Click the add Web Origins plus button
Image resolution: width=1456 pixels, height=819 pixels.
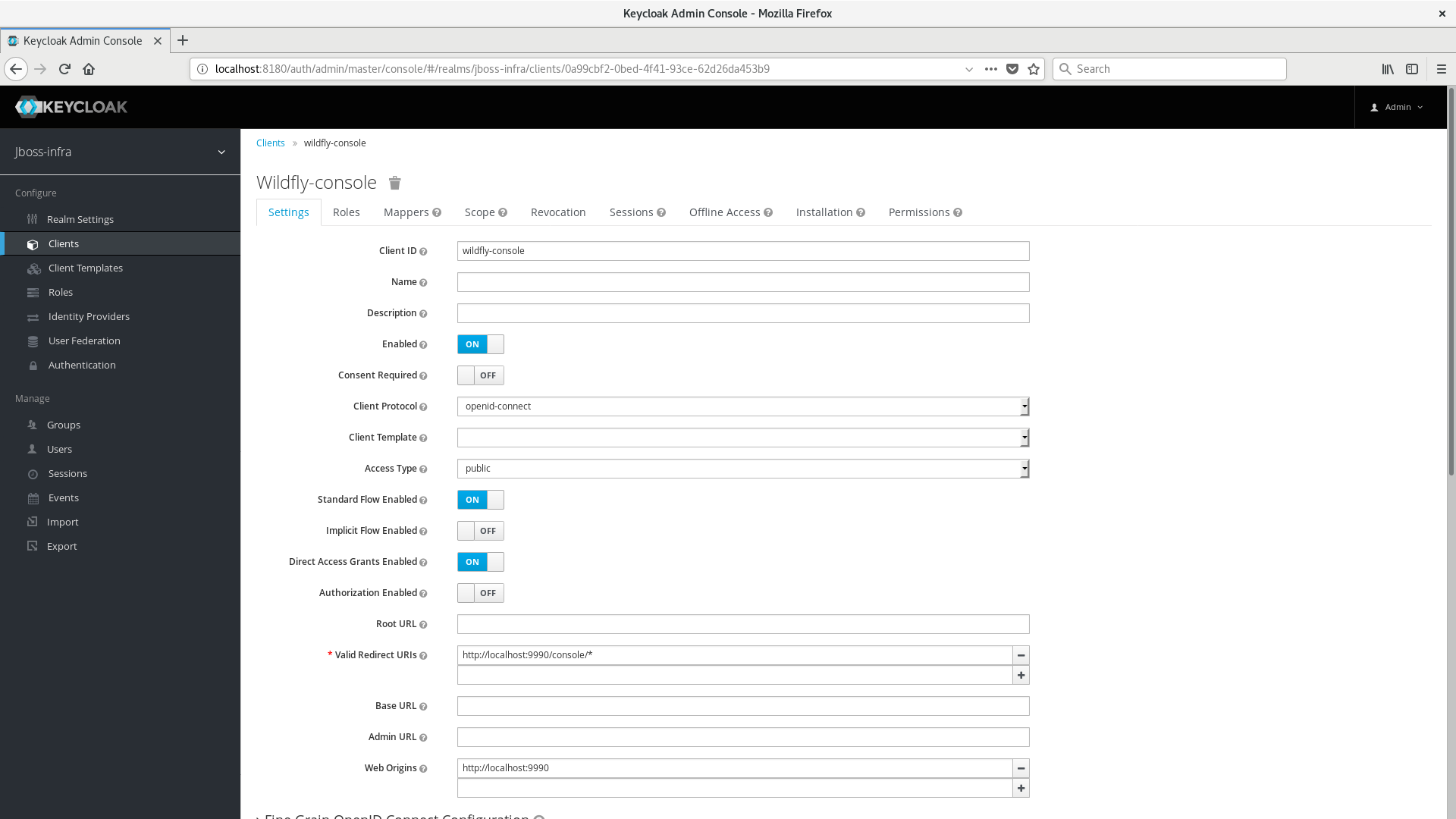tap(1021, 788)
